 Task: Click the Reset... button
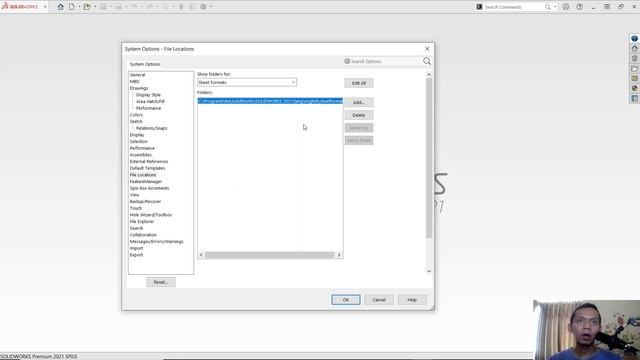161,282
